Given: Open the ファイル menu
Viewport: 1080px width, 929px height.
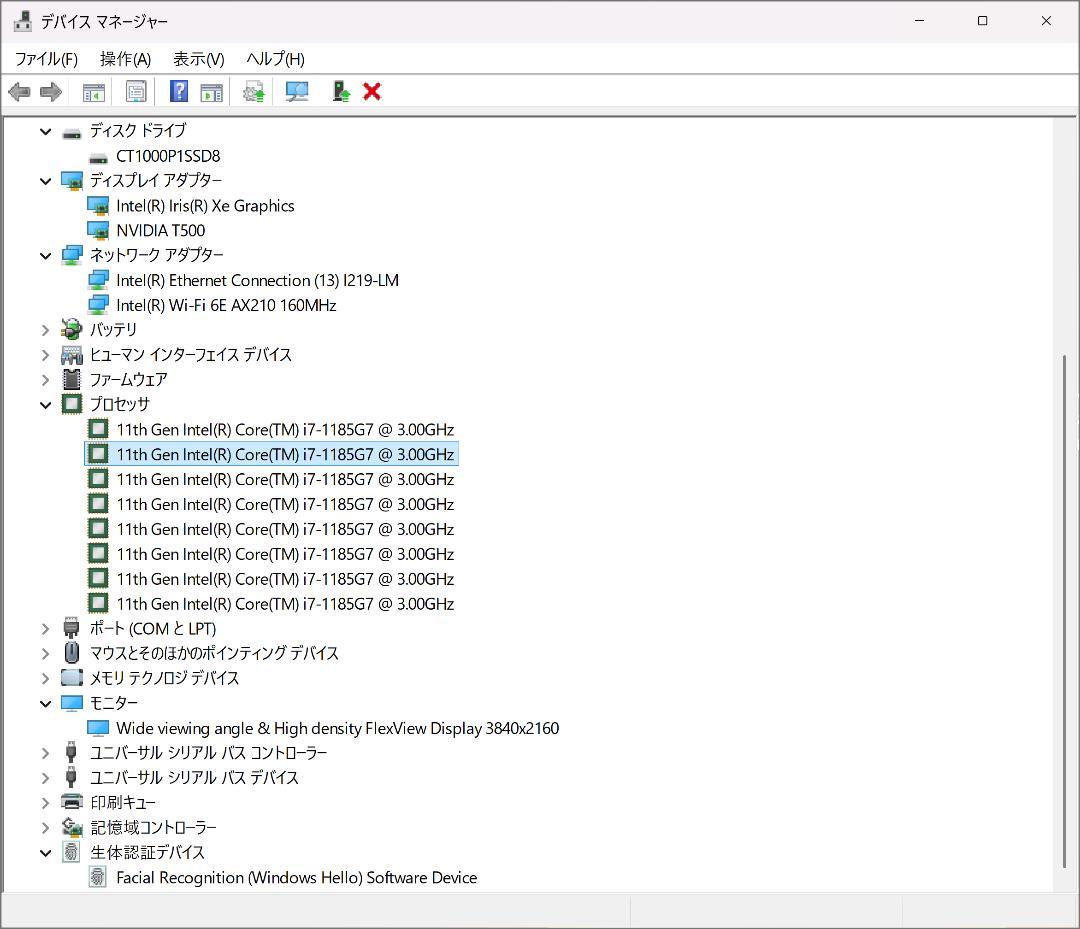Looking at the screenshot, I should point(46,59).
